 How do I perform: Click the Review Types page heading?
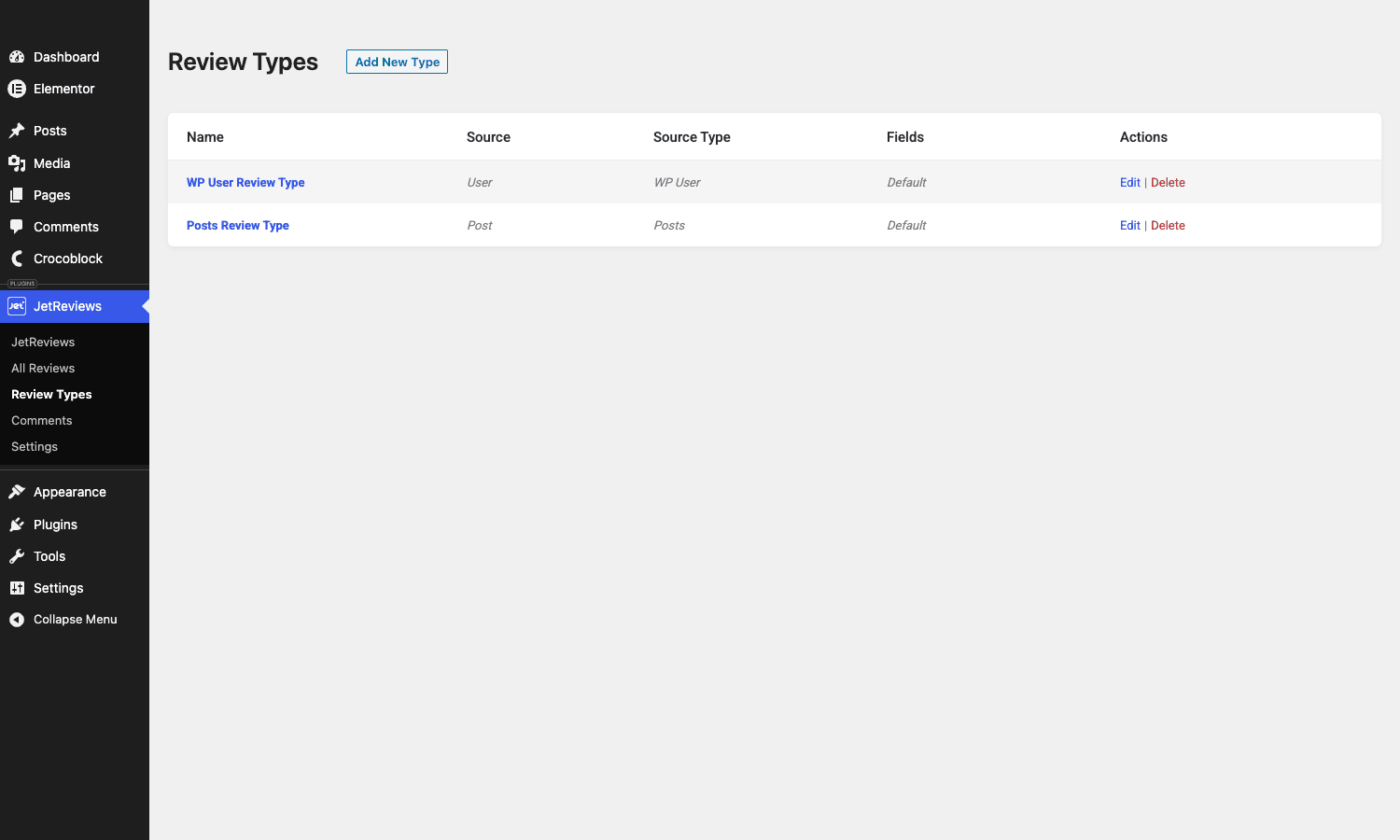coord(243,62)
